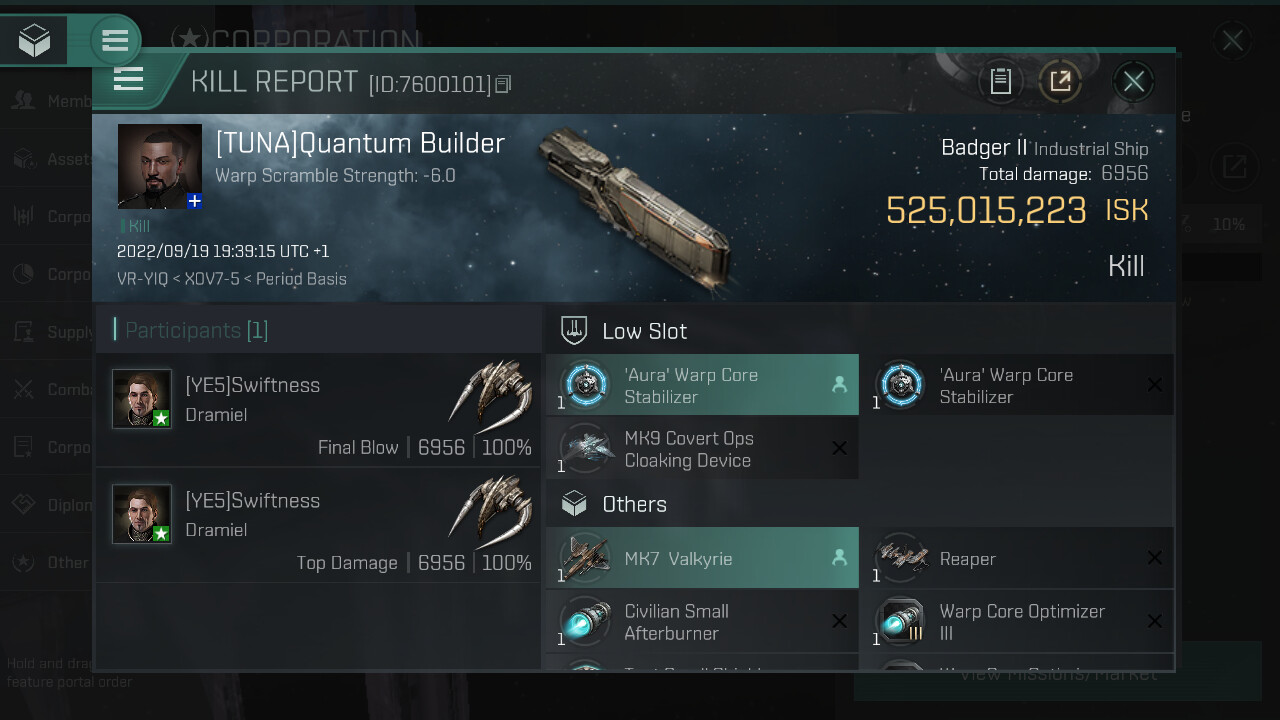
Task: Close the Kill Report window
Action: (x=1133, y=81)
